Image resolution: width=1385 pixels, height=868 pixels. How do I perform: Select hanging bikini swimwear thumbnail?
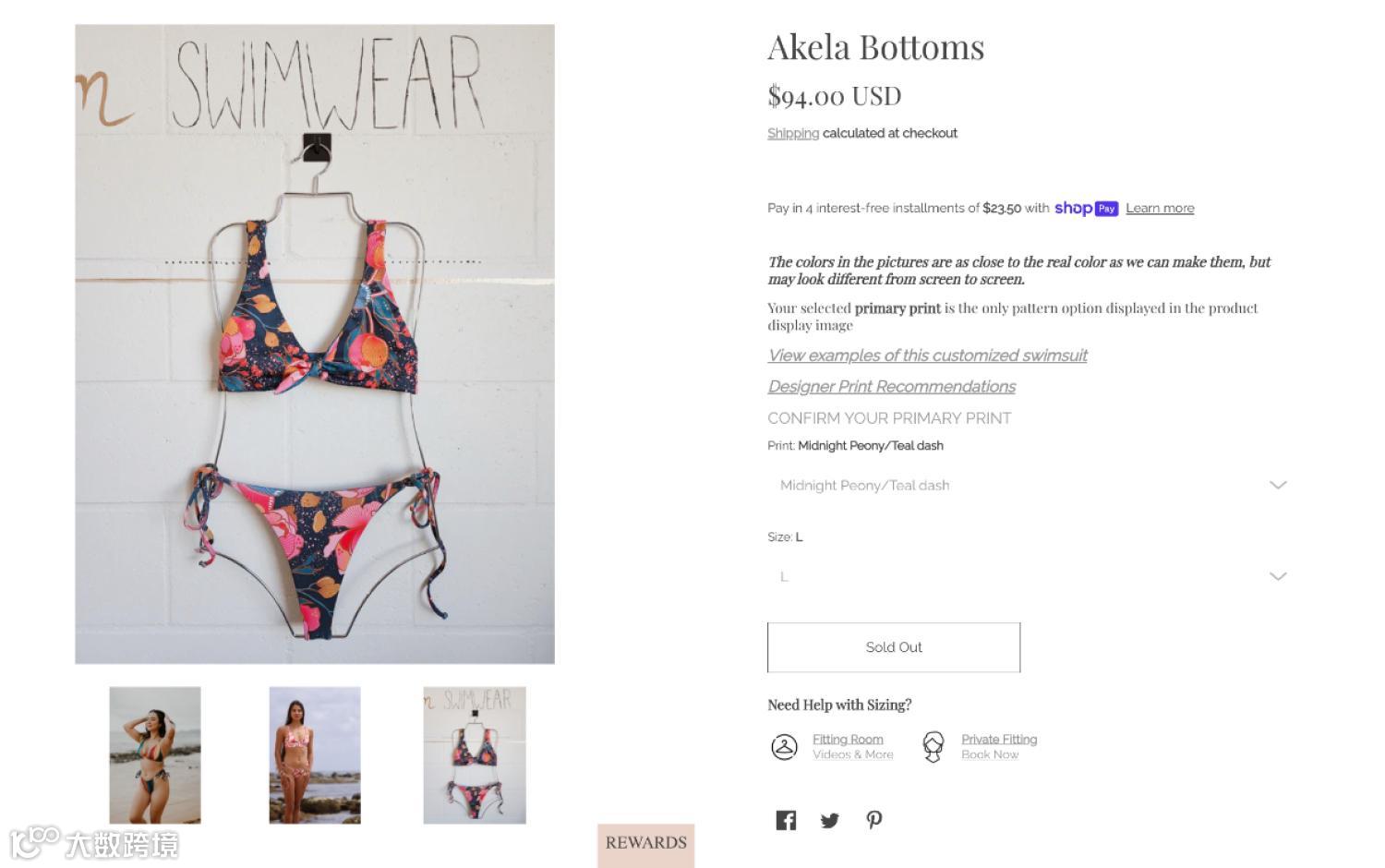coord(475,754)
